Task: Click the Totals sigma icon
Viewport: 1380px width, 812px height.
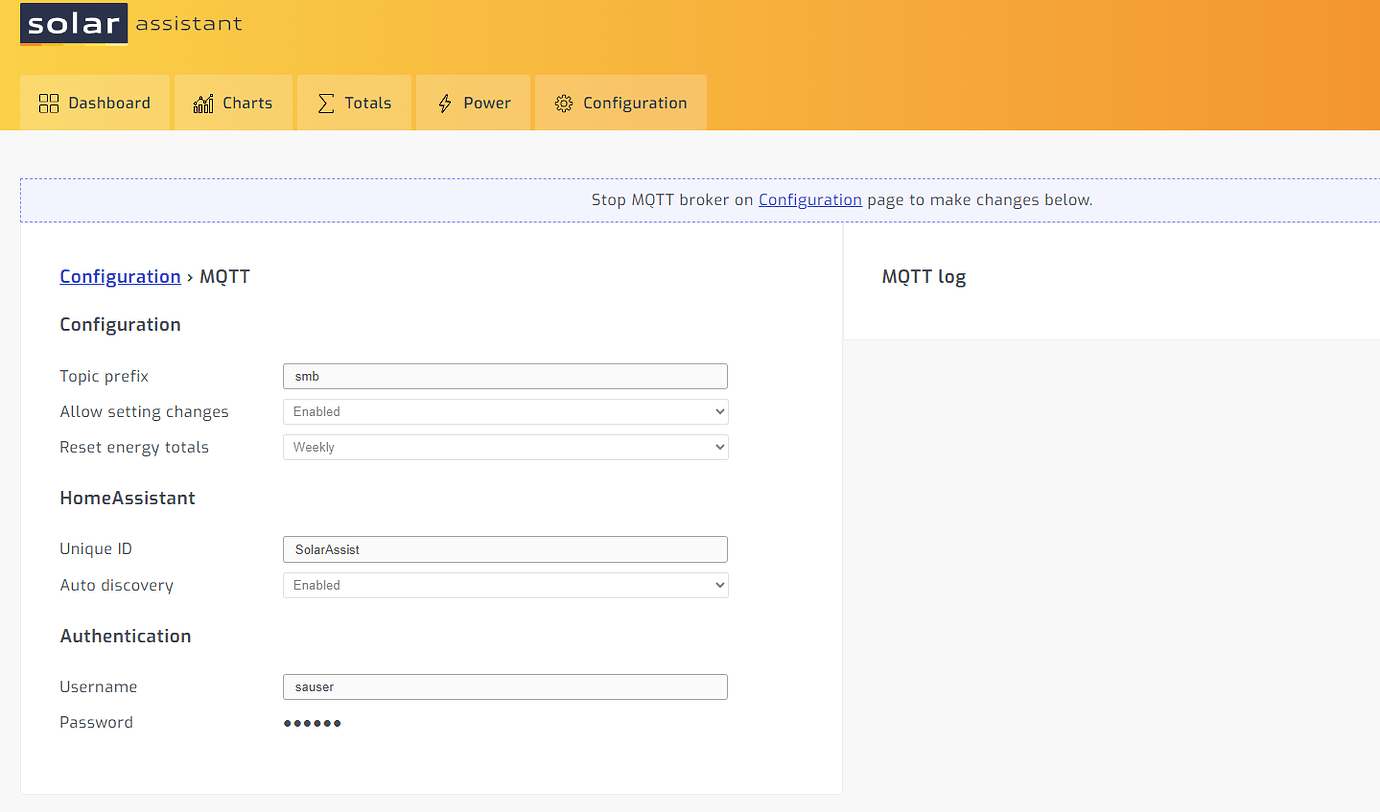Action: click(x=326, y=103)
